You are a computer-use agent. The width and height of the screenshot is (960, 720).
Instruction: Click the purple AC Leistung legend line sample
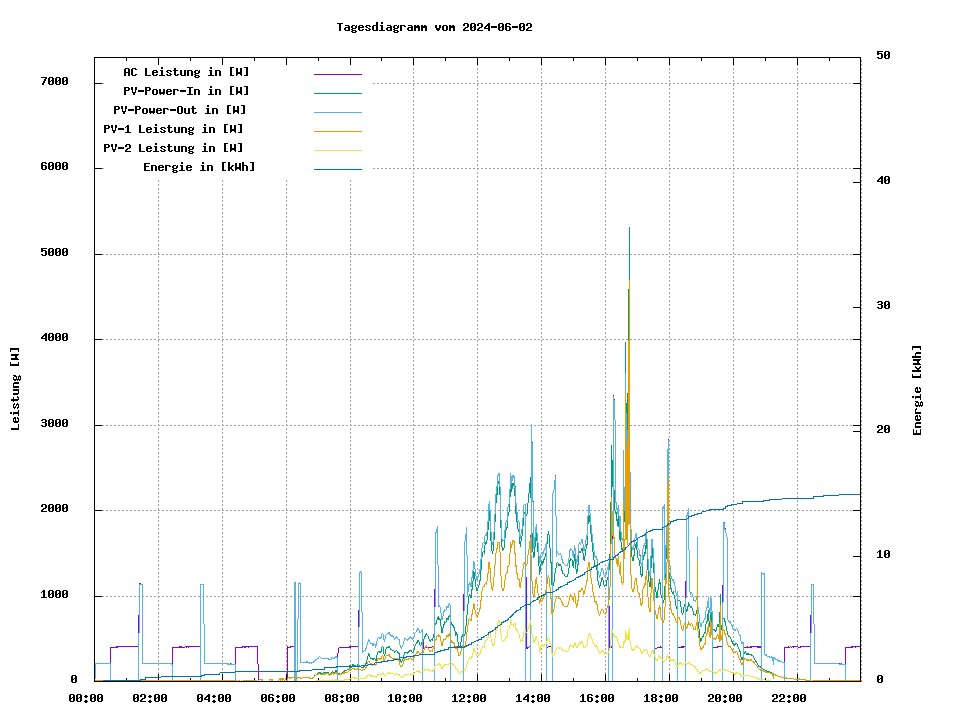[337, 74]
